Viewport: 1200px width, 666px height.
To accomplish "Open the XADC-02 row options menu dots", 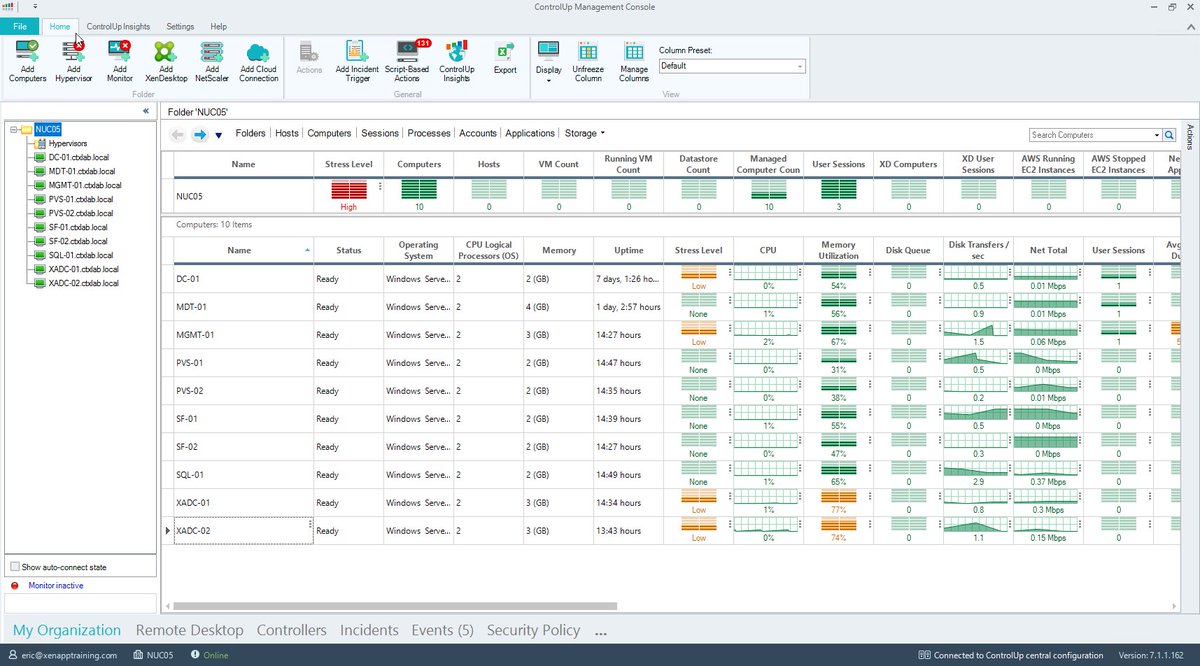I will 310,524.
